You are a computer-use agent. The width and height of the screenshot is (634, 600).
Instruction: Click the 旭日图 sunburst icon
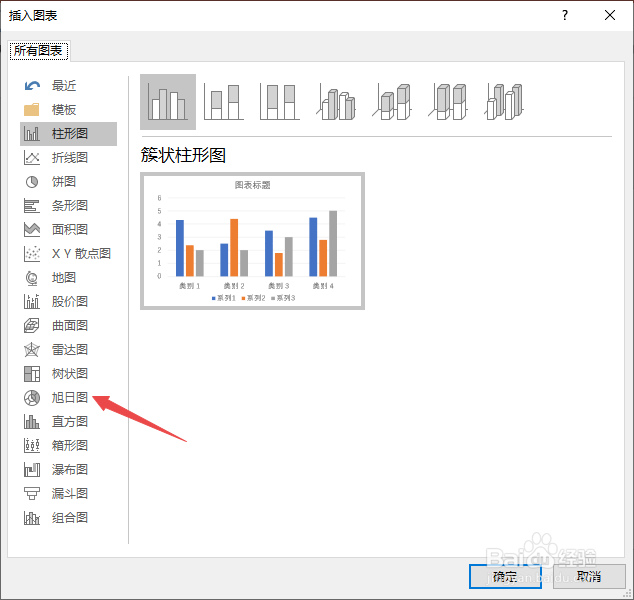click(32, 398)
